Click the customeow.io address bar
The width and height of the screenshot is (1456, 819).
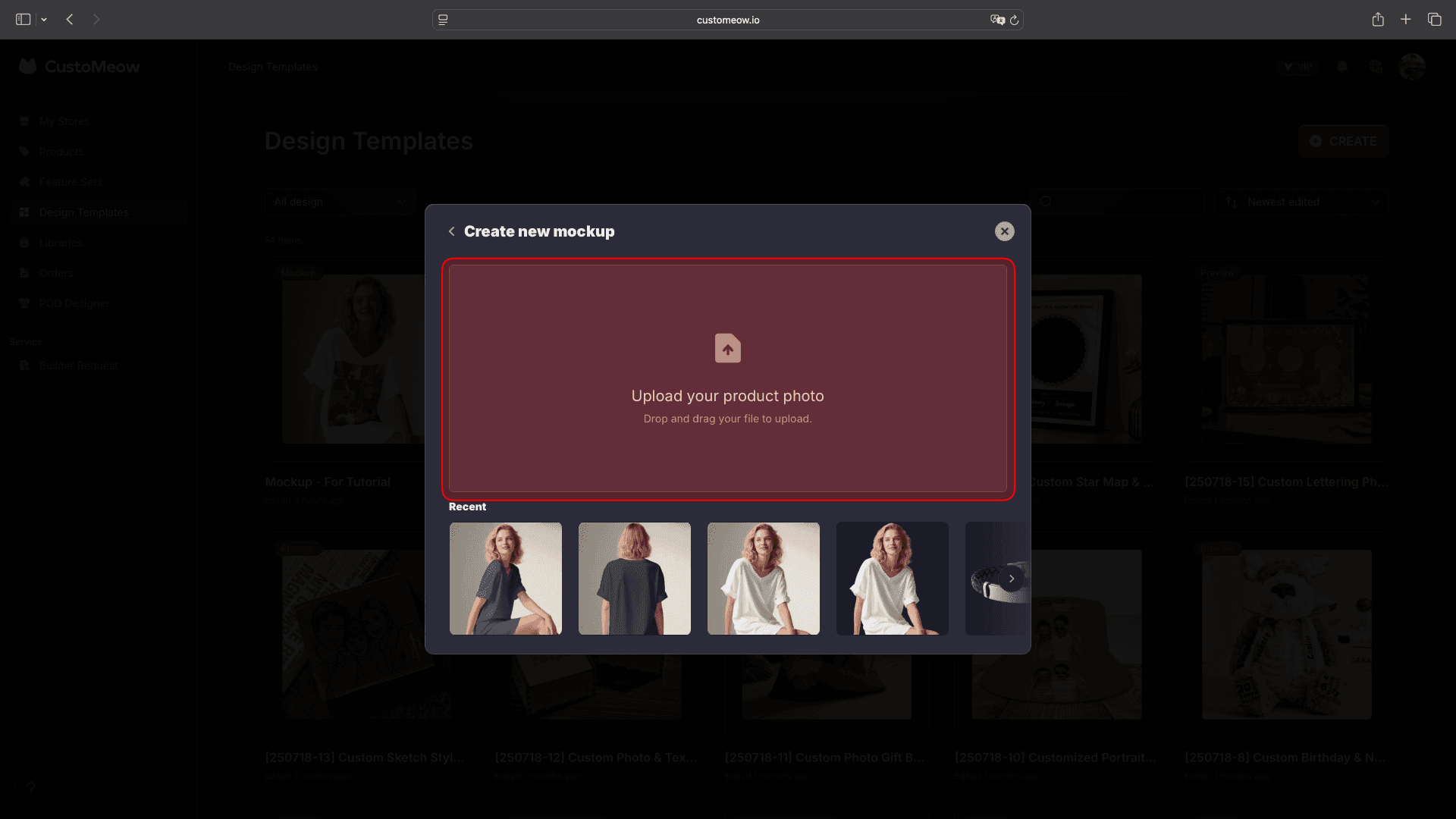pos(727,20)
